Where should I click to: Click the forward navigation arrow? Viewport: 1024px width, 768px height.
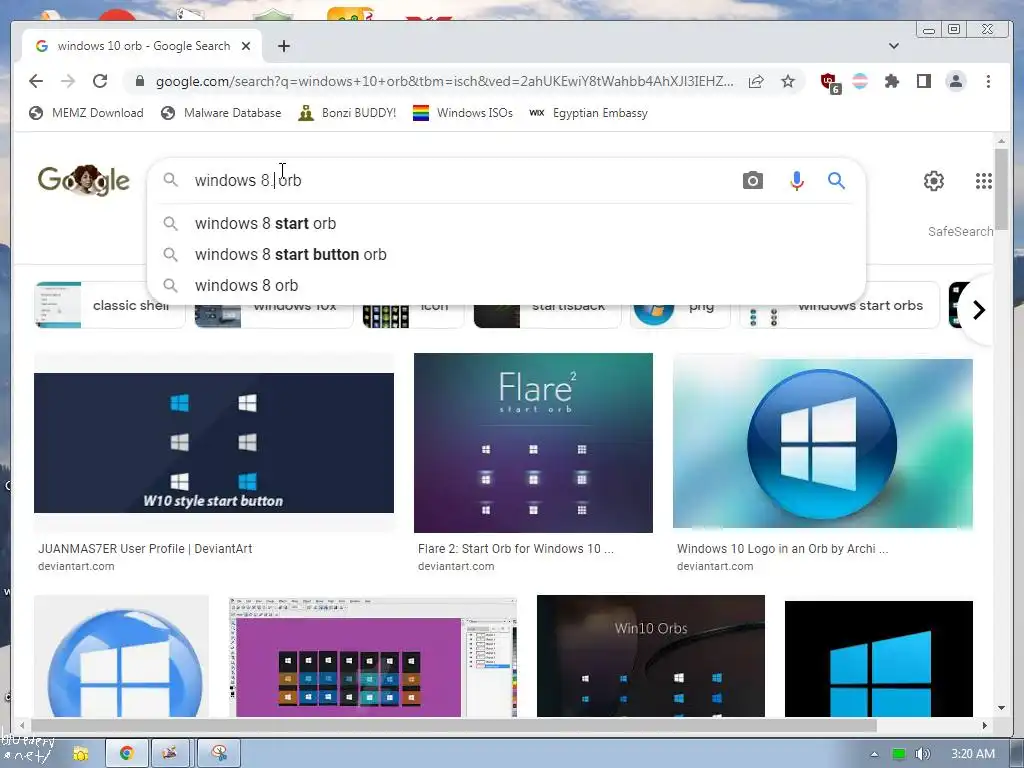click(68, 81)
